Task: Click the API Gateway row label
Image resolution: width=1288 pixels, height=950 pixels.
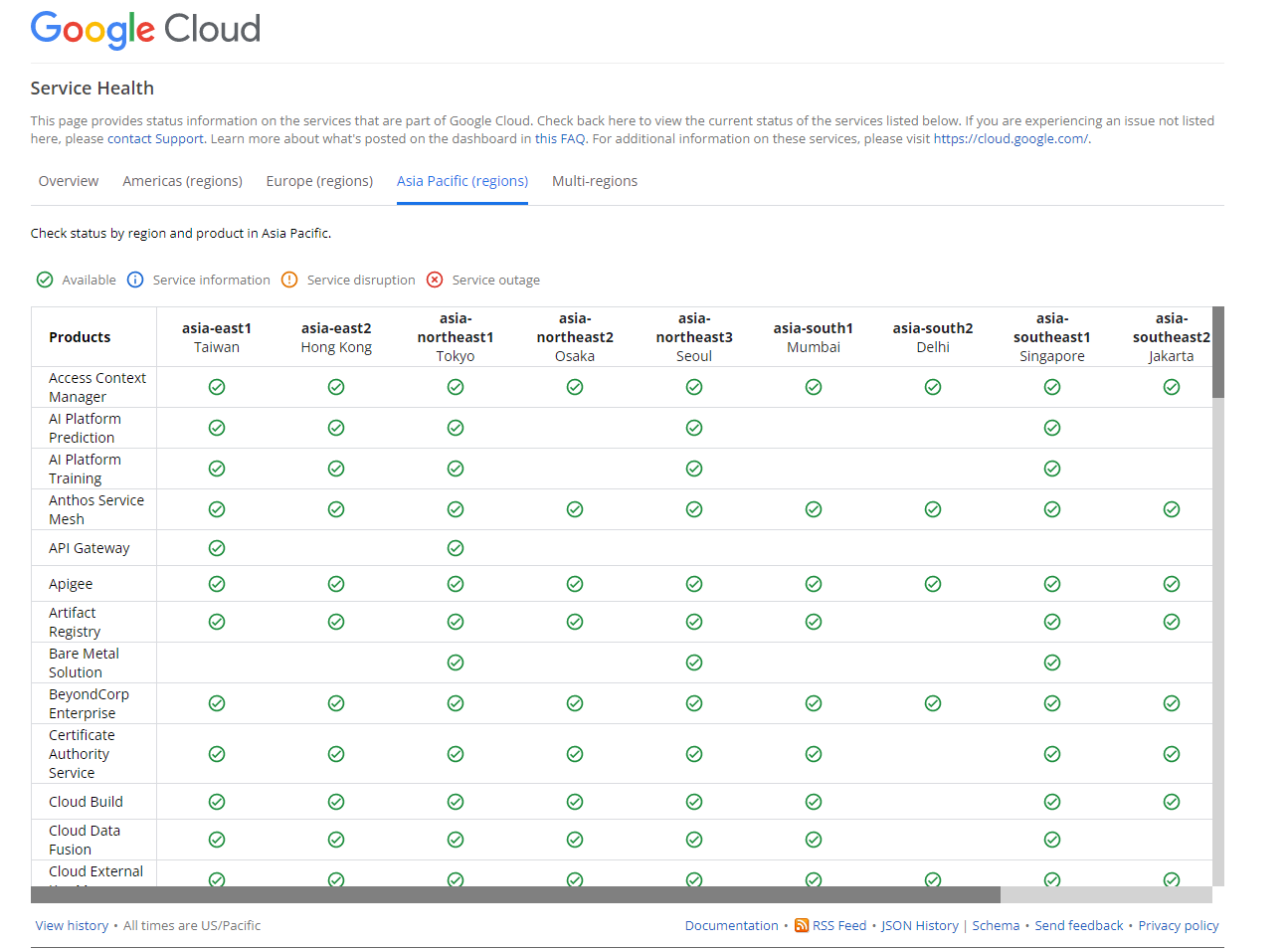Action: coord(89,548)
